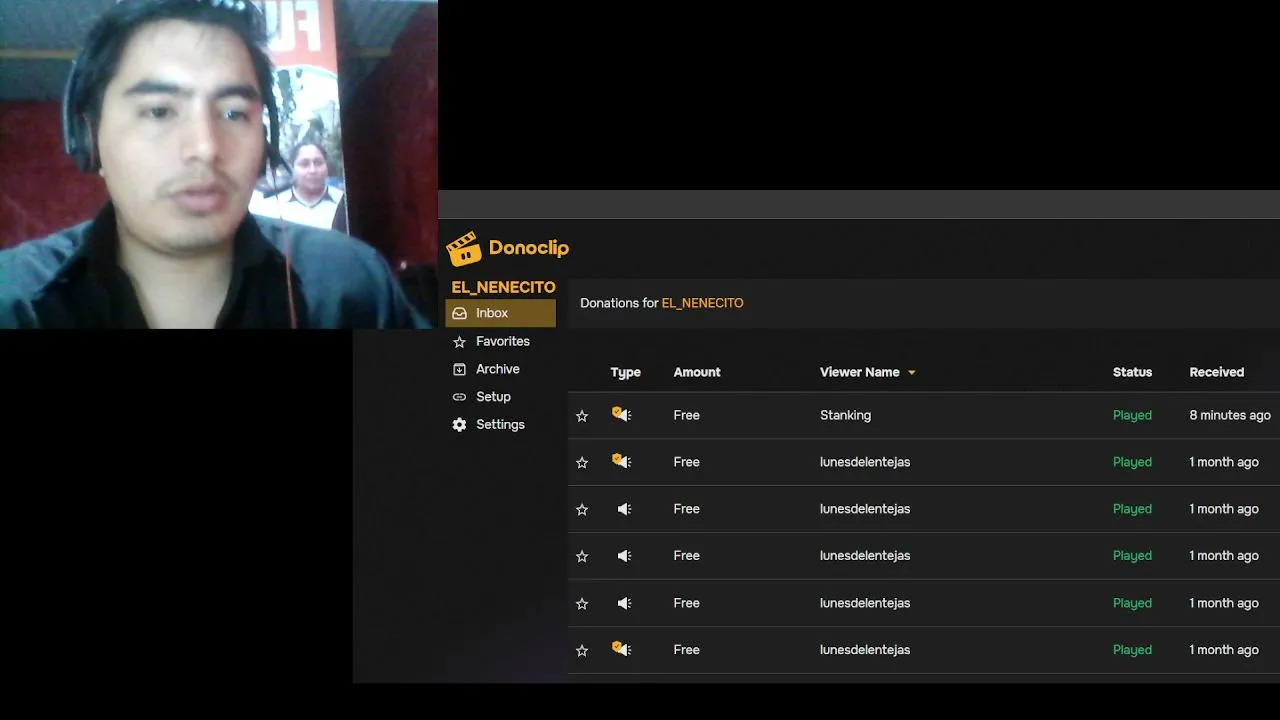The width and height of the screenshot is (1280, 720).
Task: Sort by the Amount column header
Action: [697, 372]
